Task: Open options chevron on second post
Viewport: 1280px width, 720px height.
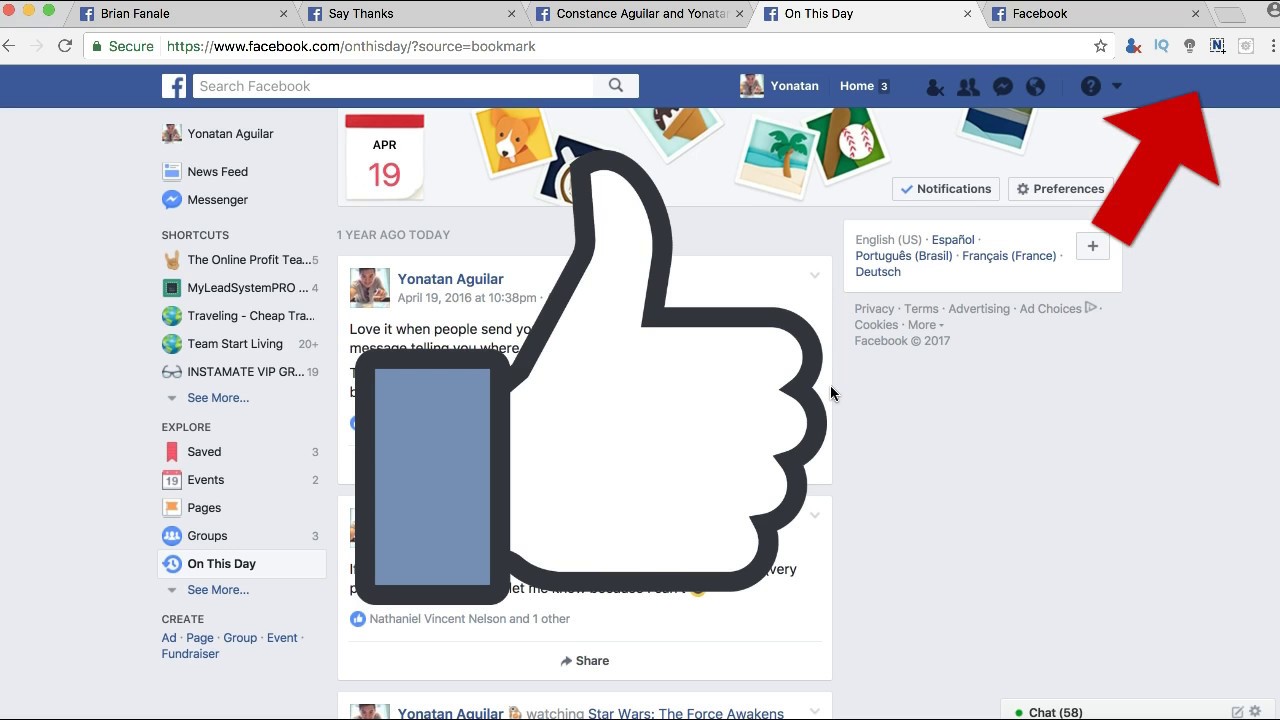Action: [814, 516]
